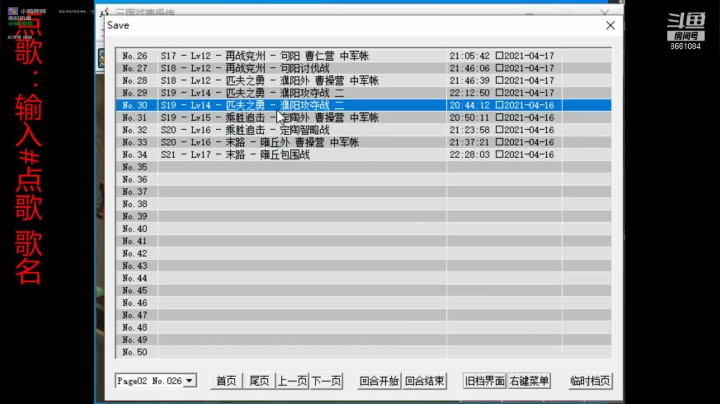Click the timestamp 21:37:21 in row No. 33
The height and width of the screenshot is (404, 720).
pyautogui.click(x=469, y=142)
